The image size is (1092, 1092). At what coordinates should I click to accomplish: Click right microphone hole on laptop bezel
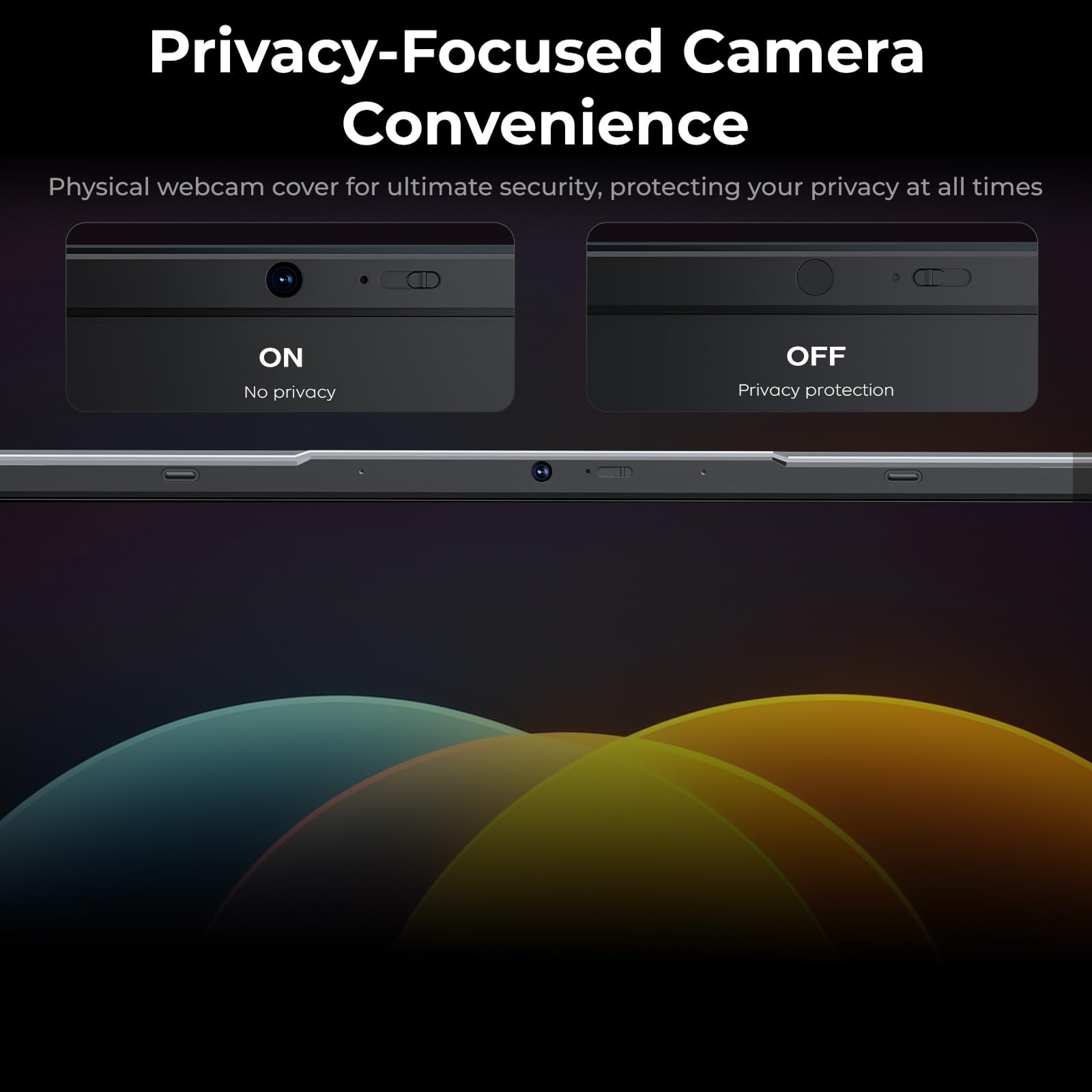(704, 472)
